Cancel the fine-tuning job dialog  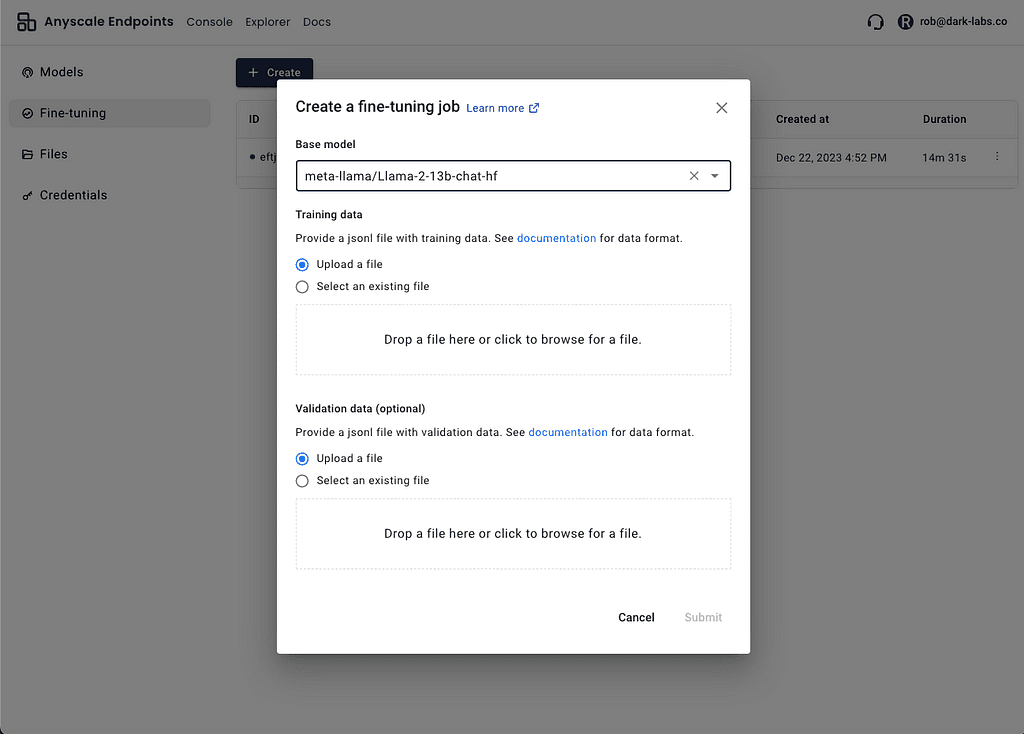[636, 618]
